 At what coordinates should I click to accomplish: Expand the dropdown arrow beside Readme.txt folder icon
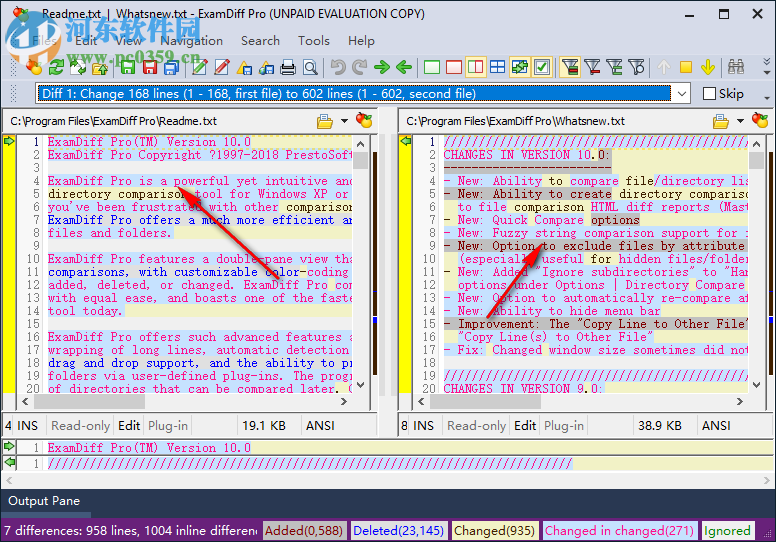[344, 121]
